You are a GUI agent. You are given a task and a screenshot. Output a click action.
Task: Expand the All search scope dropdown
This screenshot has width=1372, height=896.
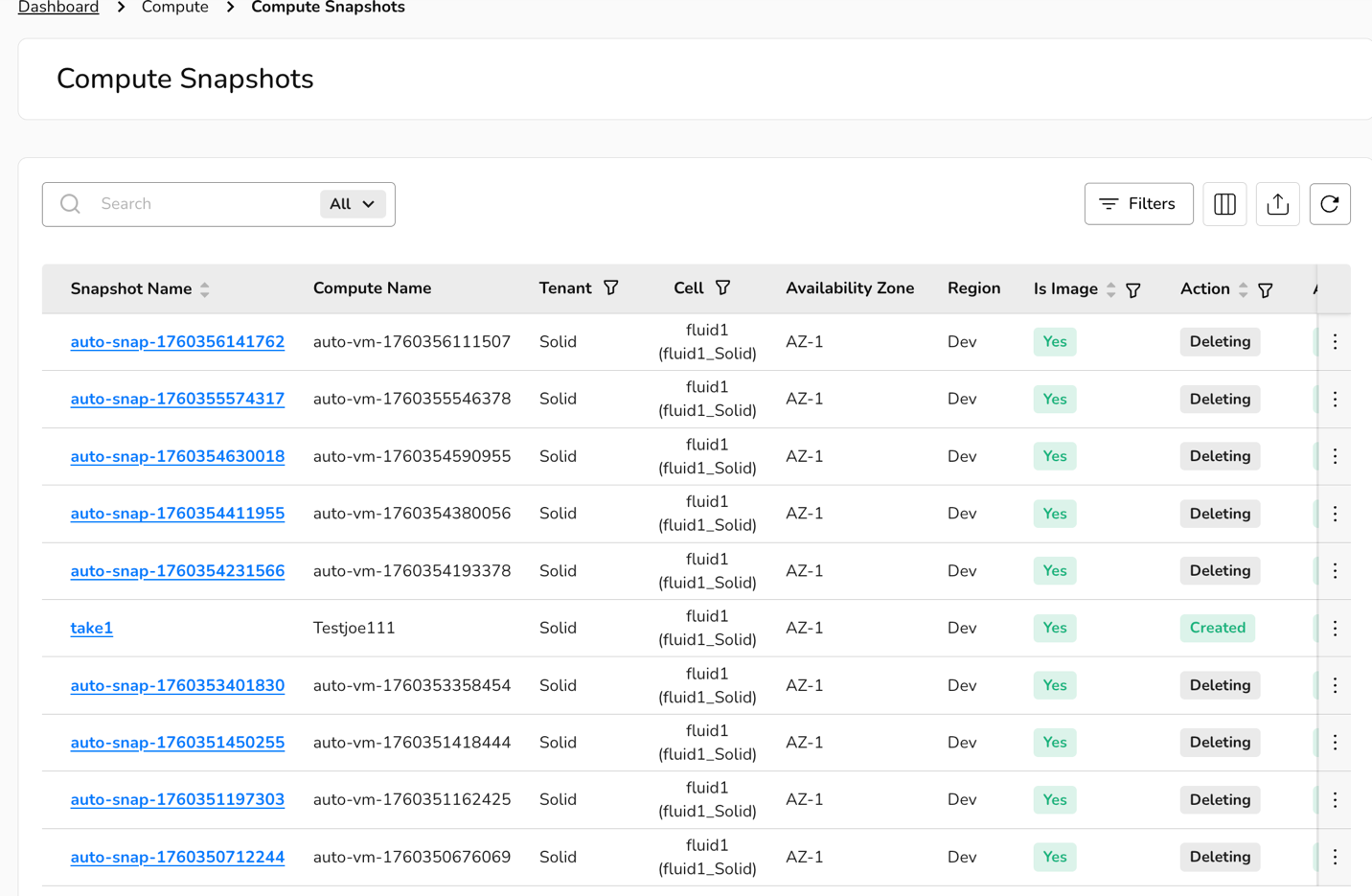tap(352, 204)
